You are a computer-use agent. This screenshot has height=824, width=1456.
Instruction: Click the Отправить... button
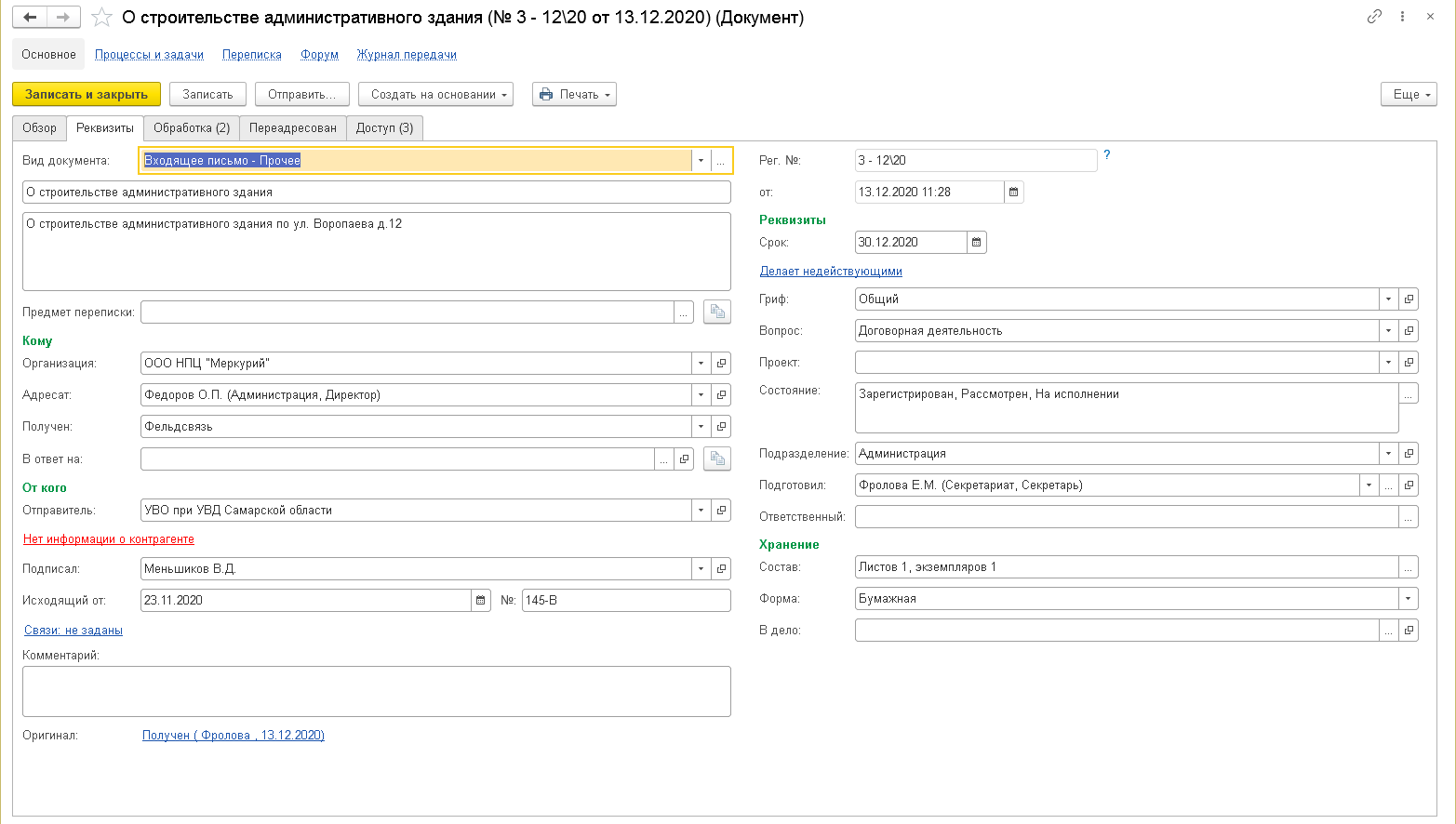click(302, 95)
